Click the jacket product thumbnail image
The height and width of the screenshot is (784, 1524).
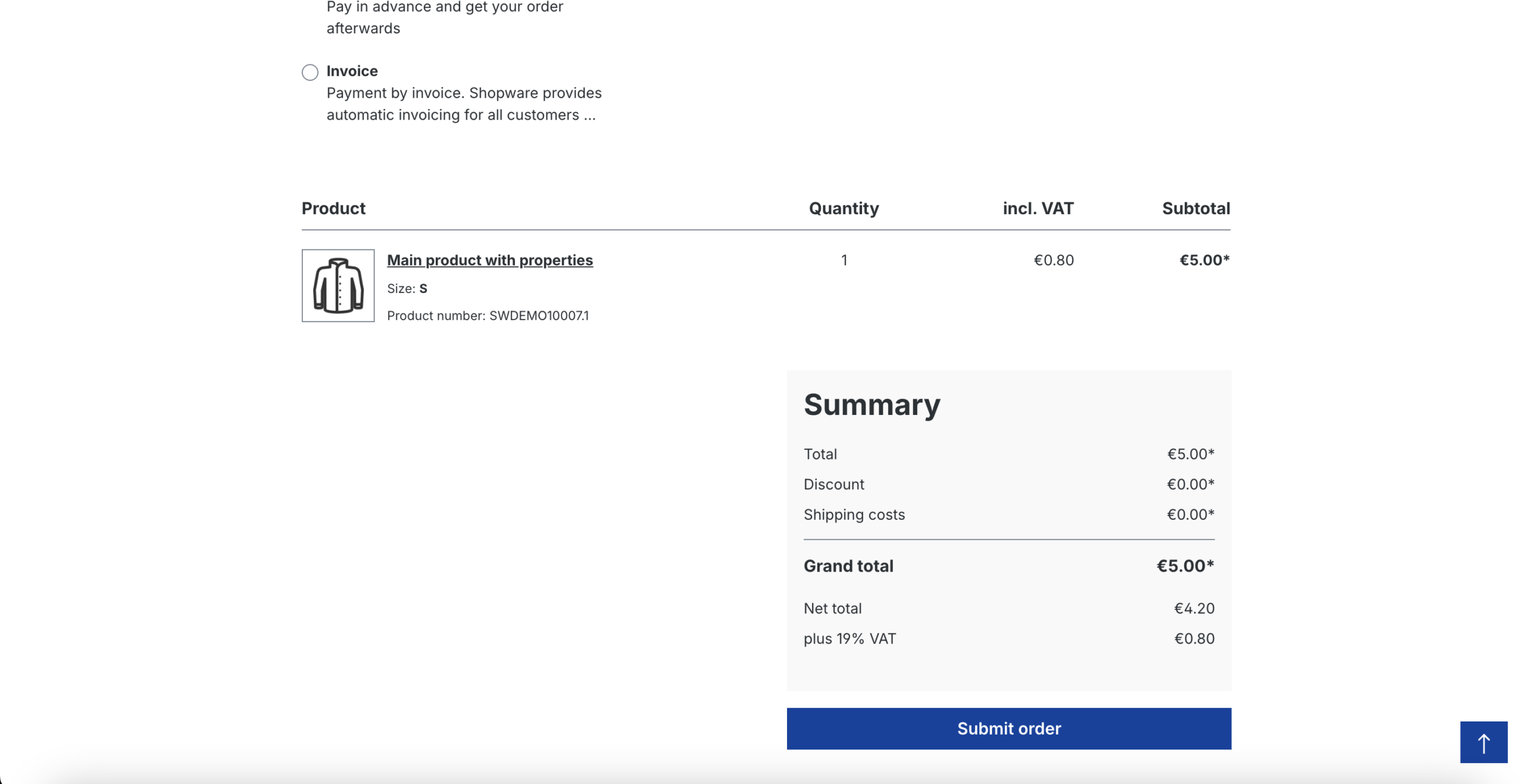(x=338, y=286)
